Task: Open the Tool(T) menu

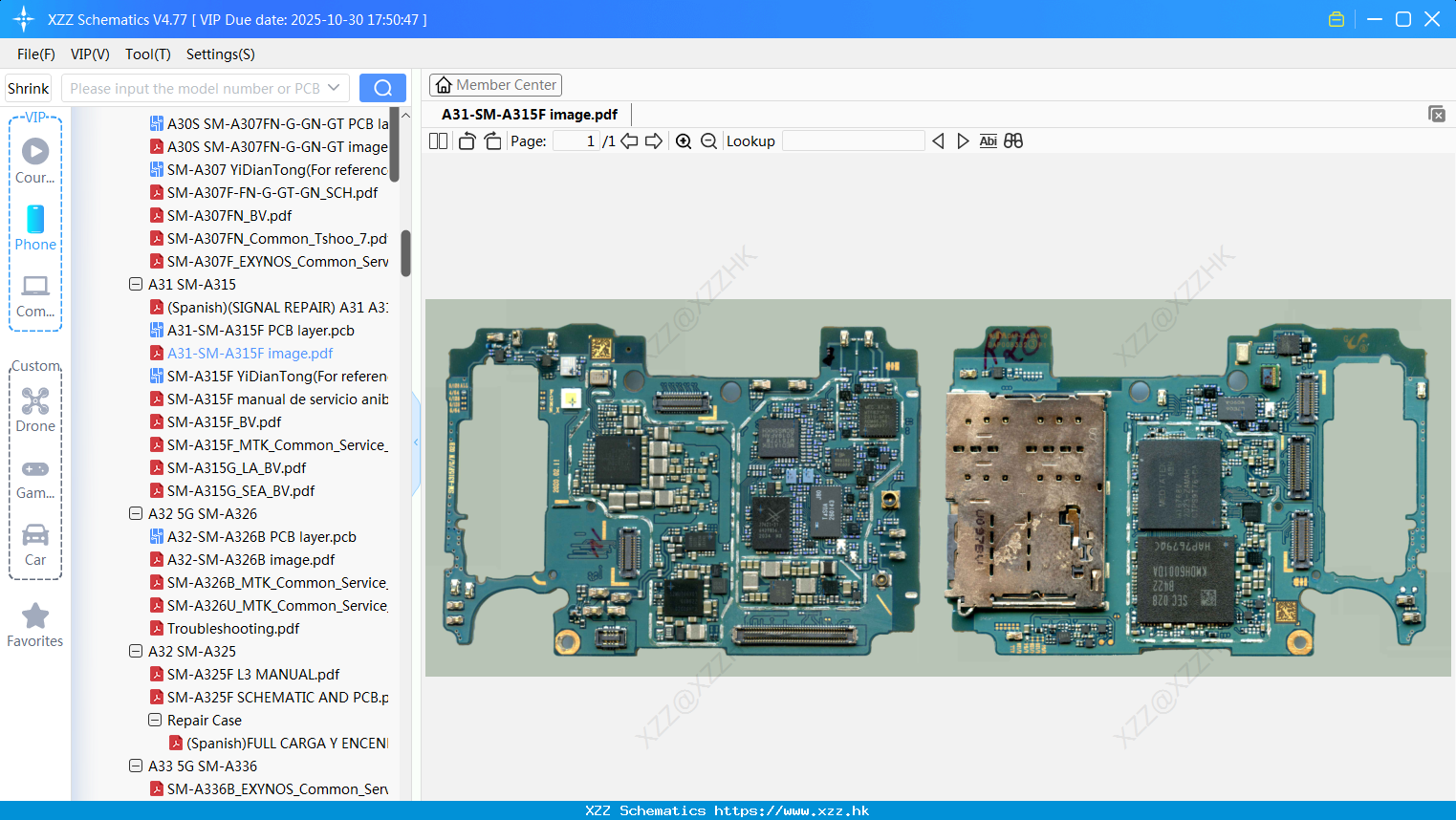Action: tap(148, 54)
